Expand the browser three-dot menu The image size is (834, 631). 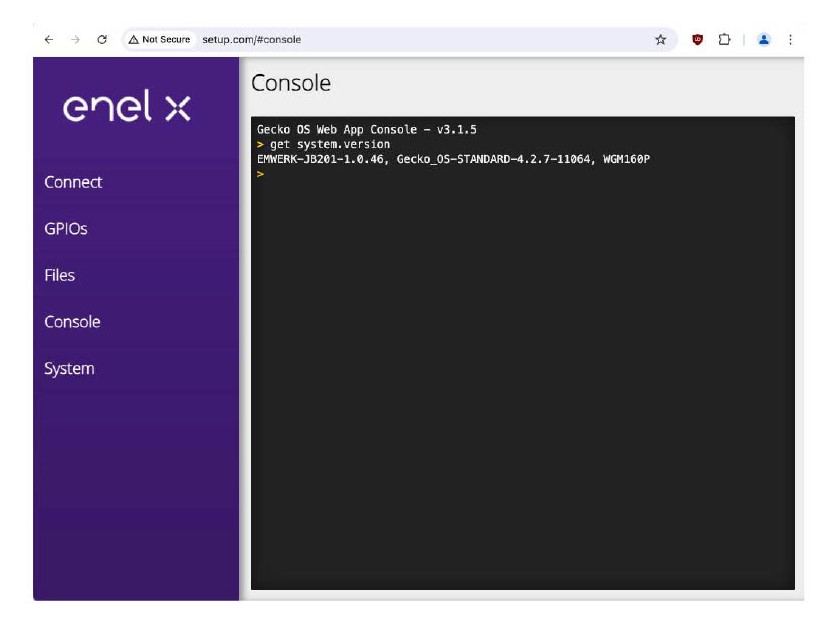790,40
